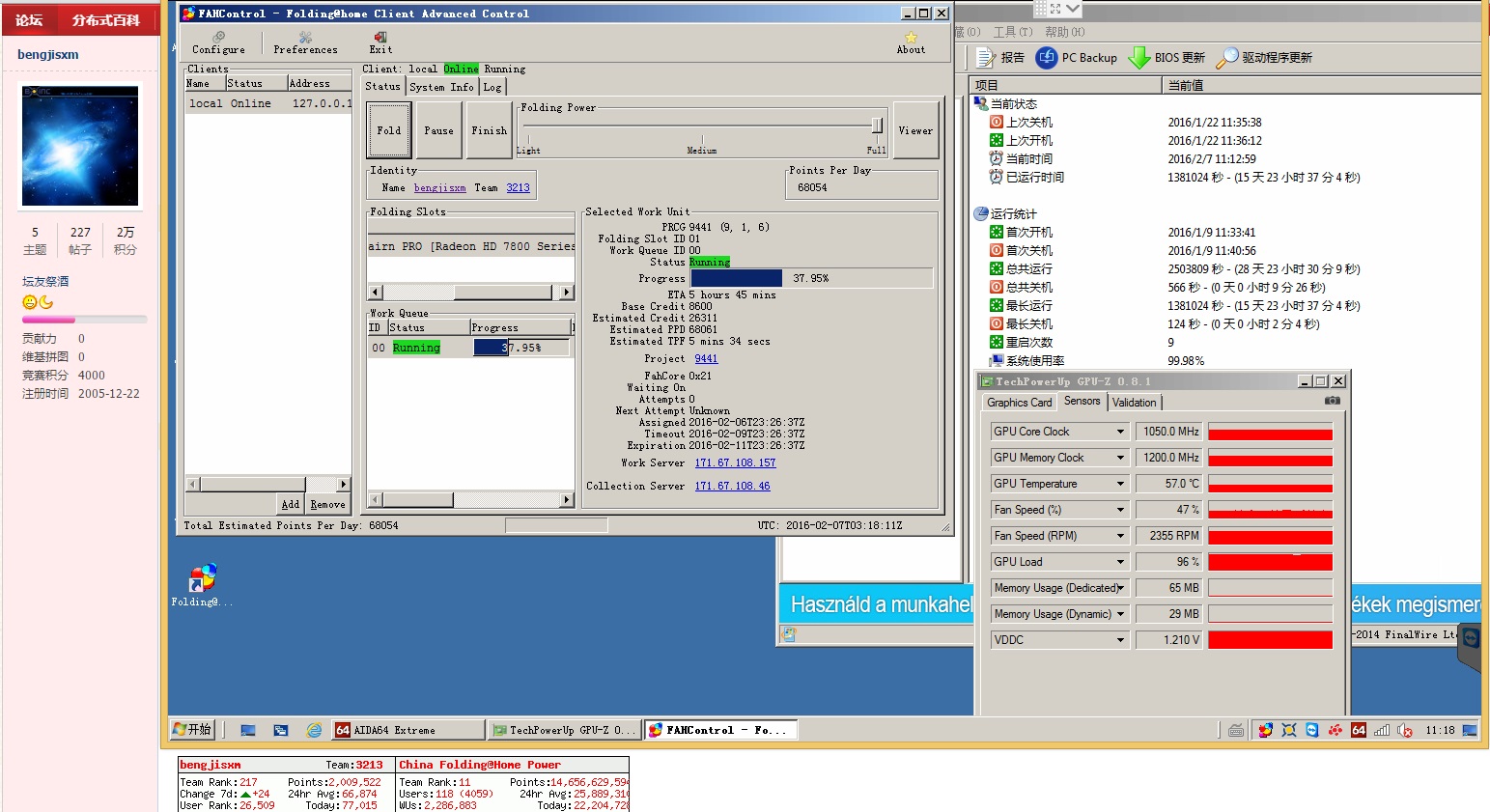Open Work Server 171.67.108.157 link
This screenshot has width=1490, height=812.
735,462
